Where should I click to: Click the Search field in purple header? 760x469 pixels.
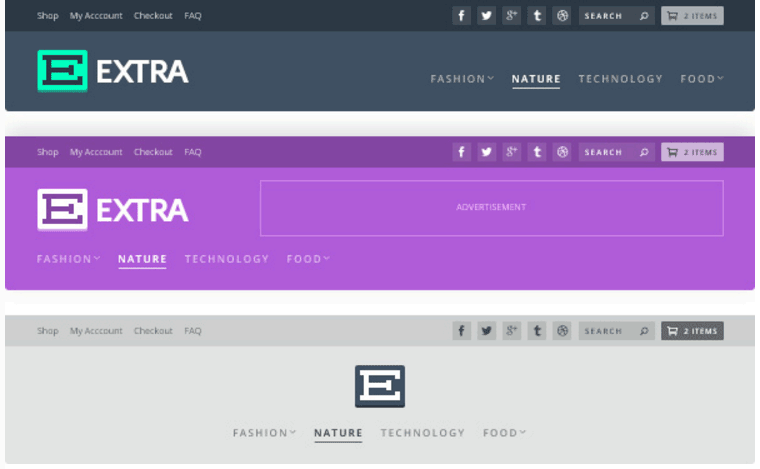(617, 152)
